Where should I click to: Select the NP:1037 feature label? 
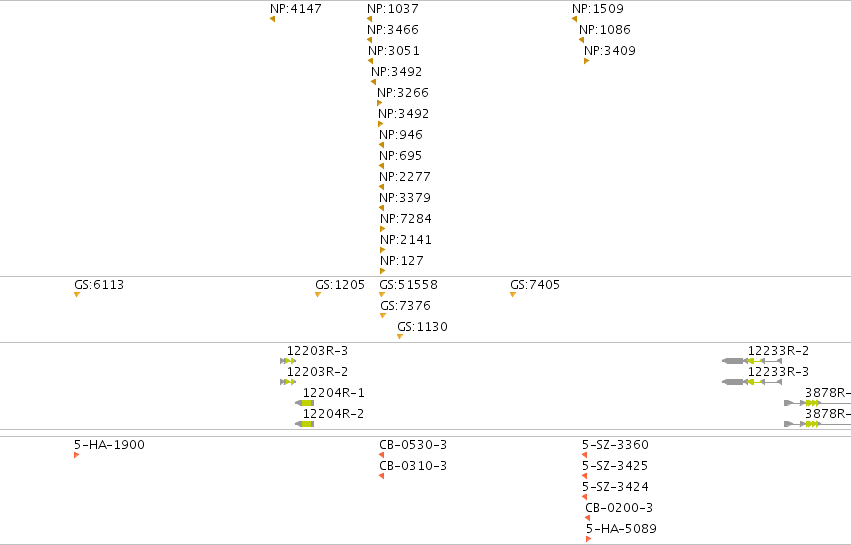[393, 9]
